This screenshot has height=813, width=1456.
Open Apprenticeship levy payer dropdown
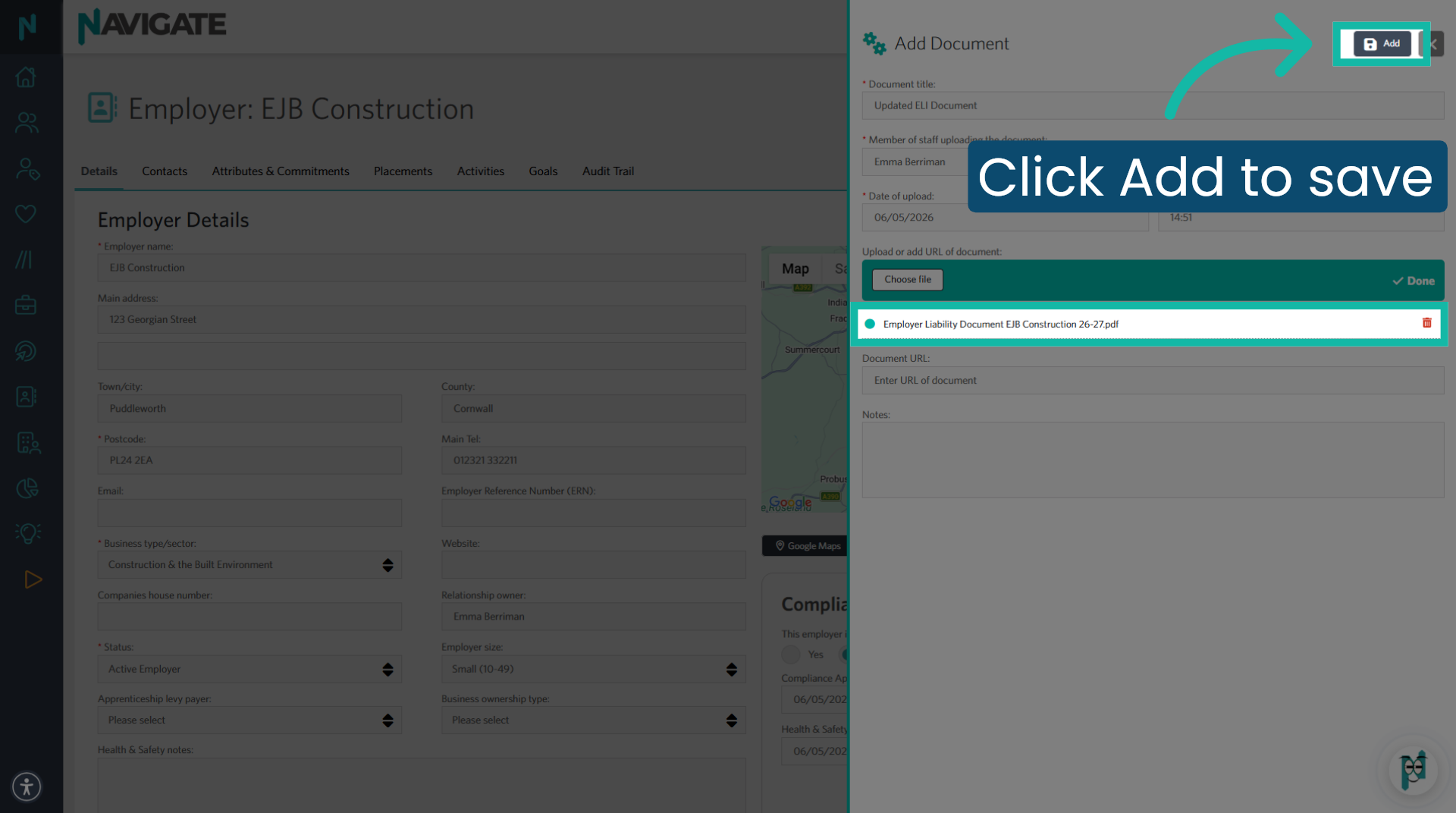249,720
